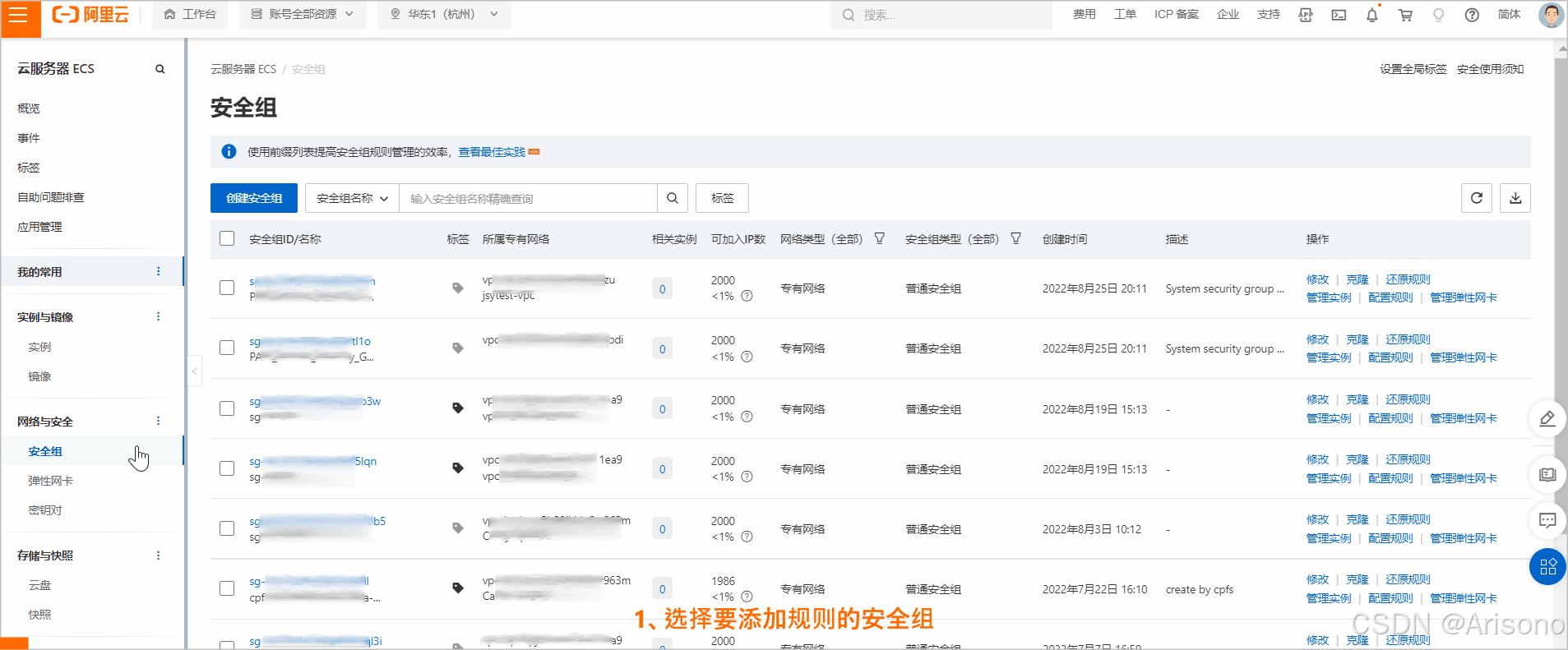Open the help question mark icon
The height and width of the screenshot is (650, 1568).
pyautogui.click(x=1472, y=15)
